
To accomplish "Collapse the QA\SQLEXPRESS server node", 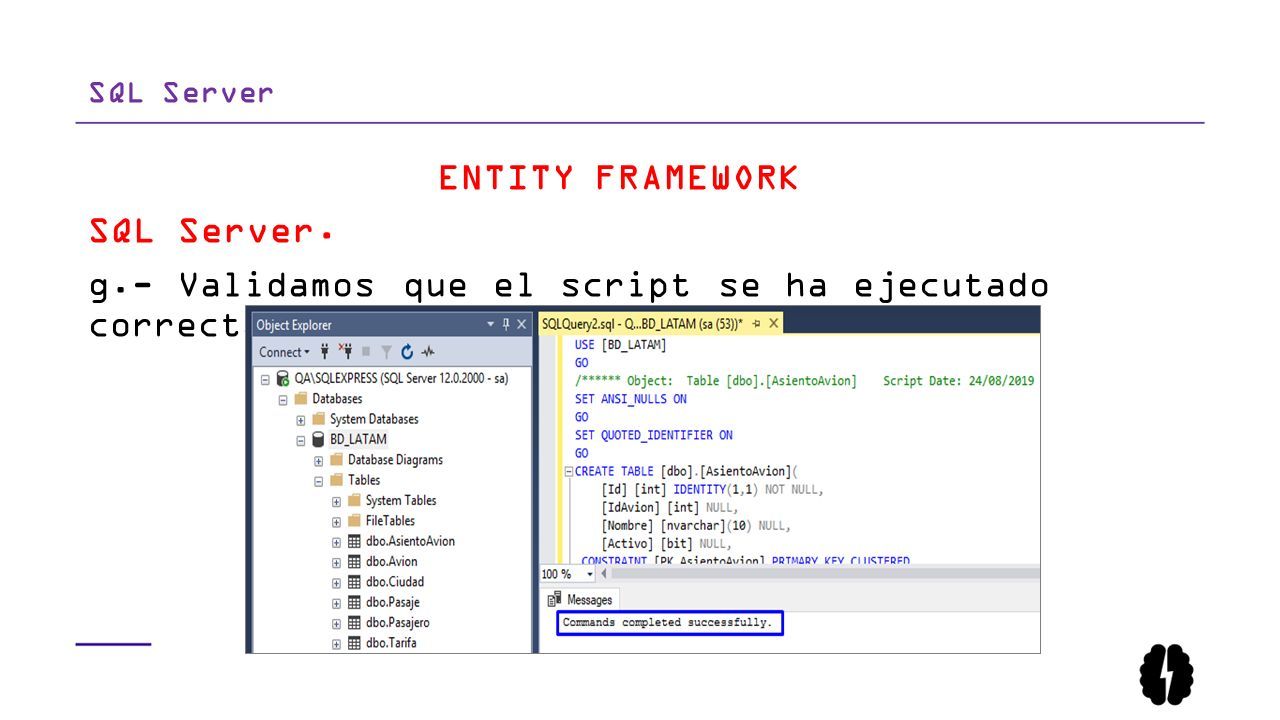I will click(x=265, y=379).
